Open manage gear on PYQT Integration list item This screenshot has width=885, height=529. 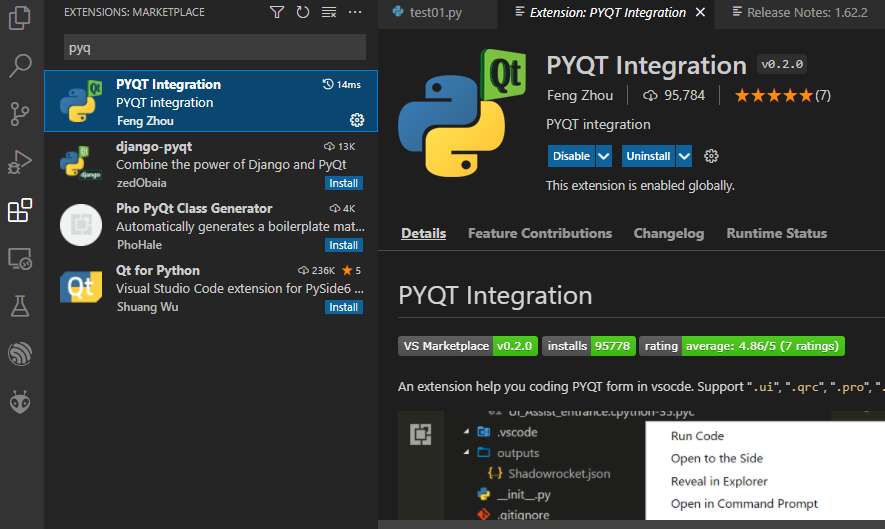click(357, 120)
